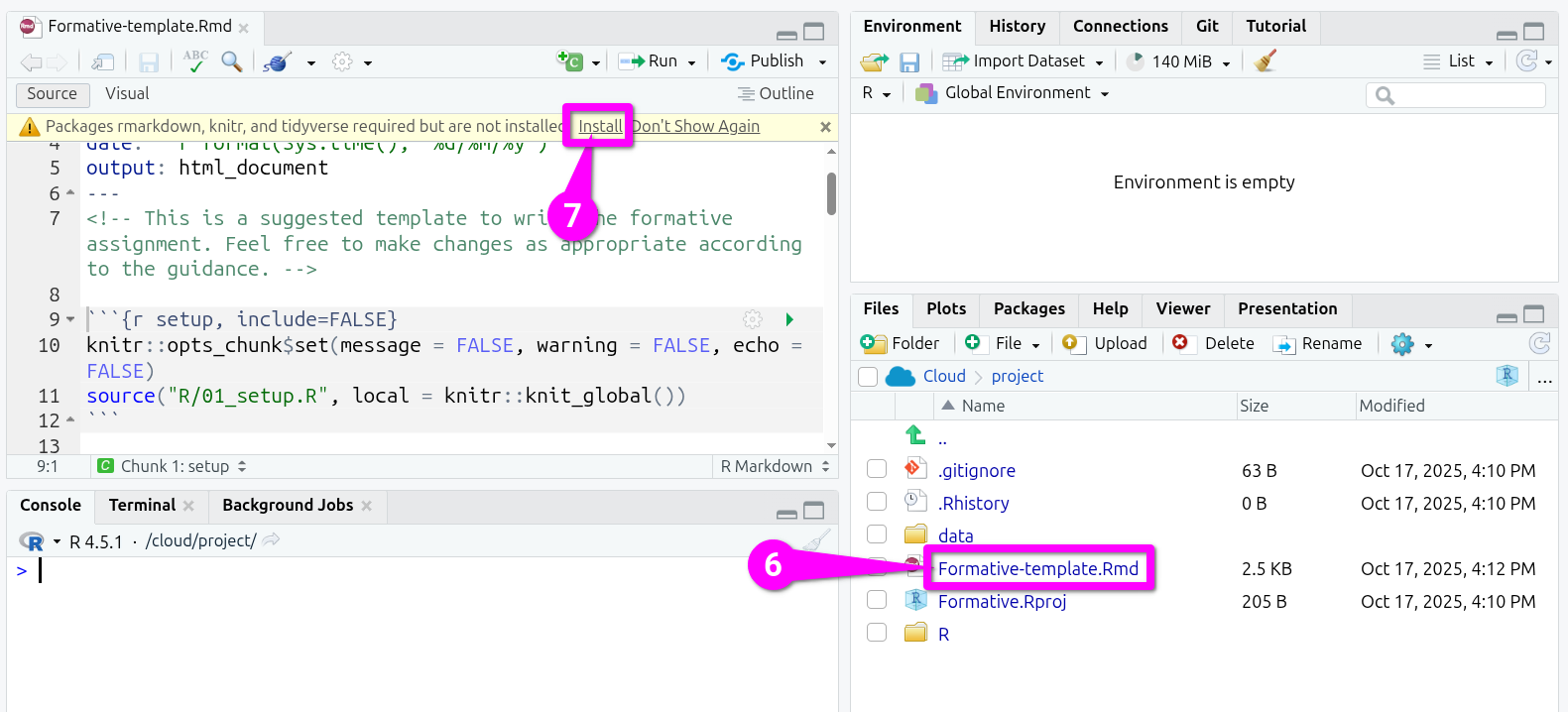
Task: Open Formative-template.Rmd from file list
Action: pos(1037,568)
